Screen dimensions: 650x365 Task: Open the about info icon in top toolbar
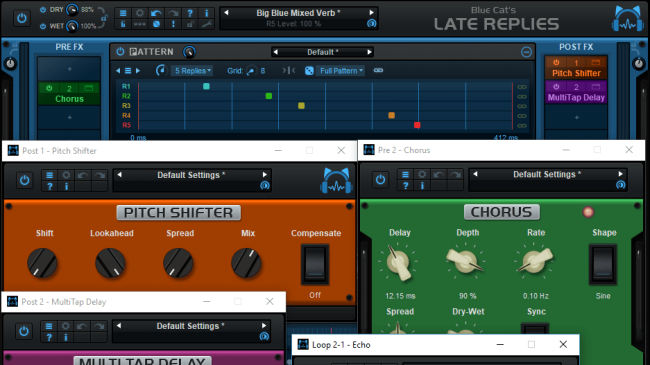tap(206, 13)
